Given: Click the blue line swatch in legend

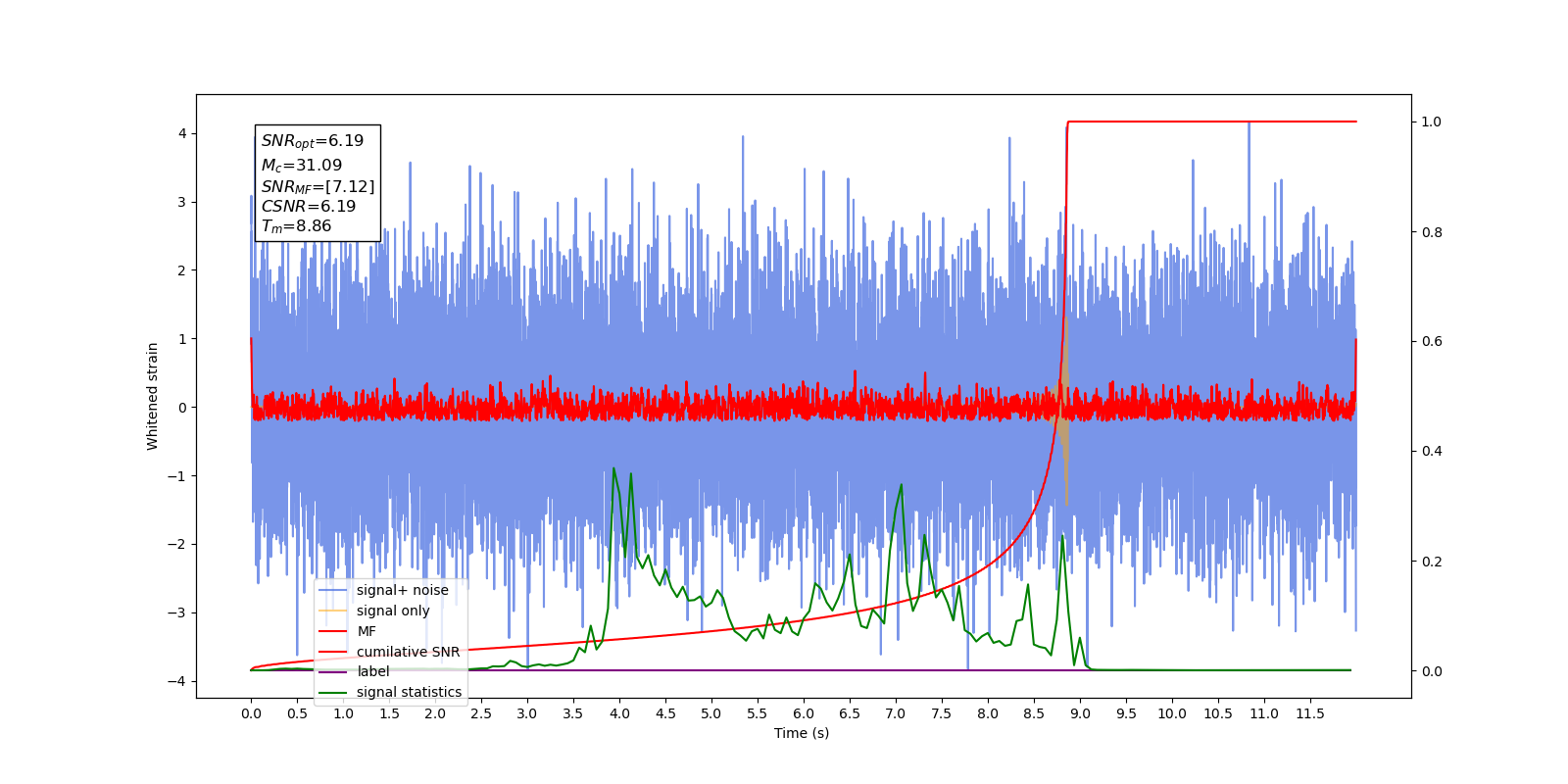Looking at the screenshot, I should [x=333, y=590].
